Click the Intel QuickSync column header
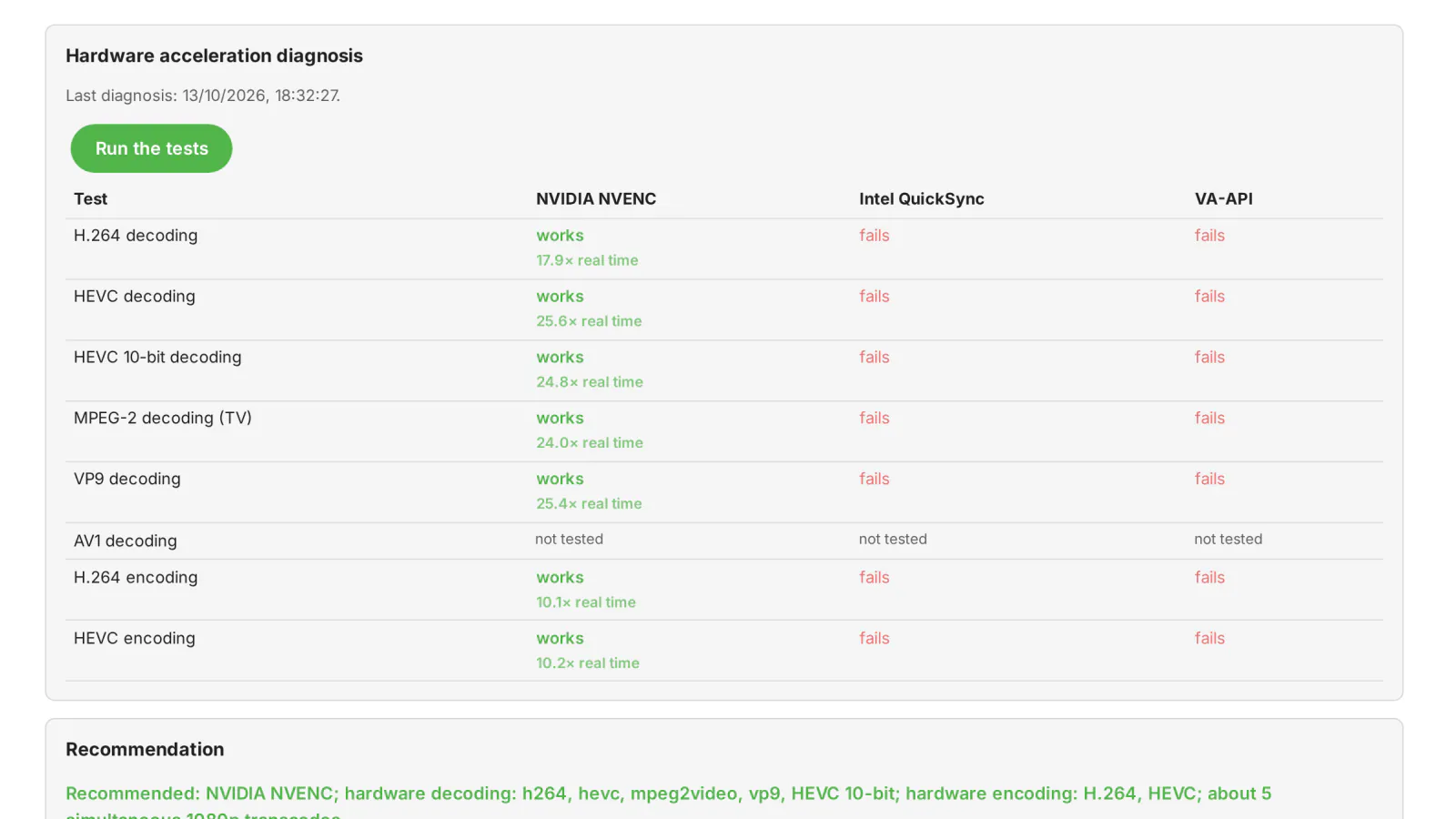This screenshot has width=1456, height=819. click(922, 199)
